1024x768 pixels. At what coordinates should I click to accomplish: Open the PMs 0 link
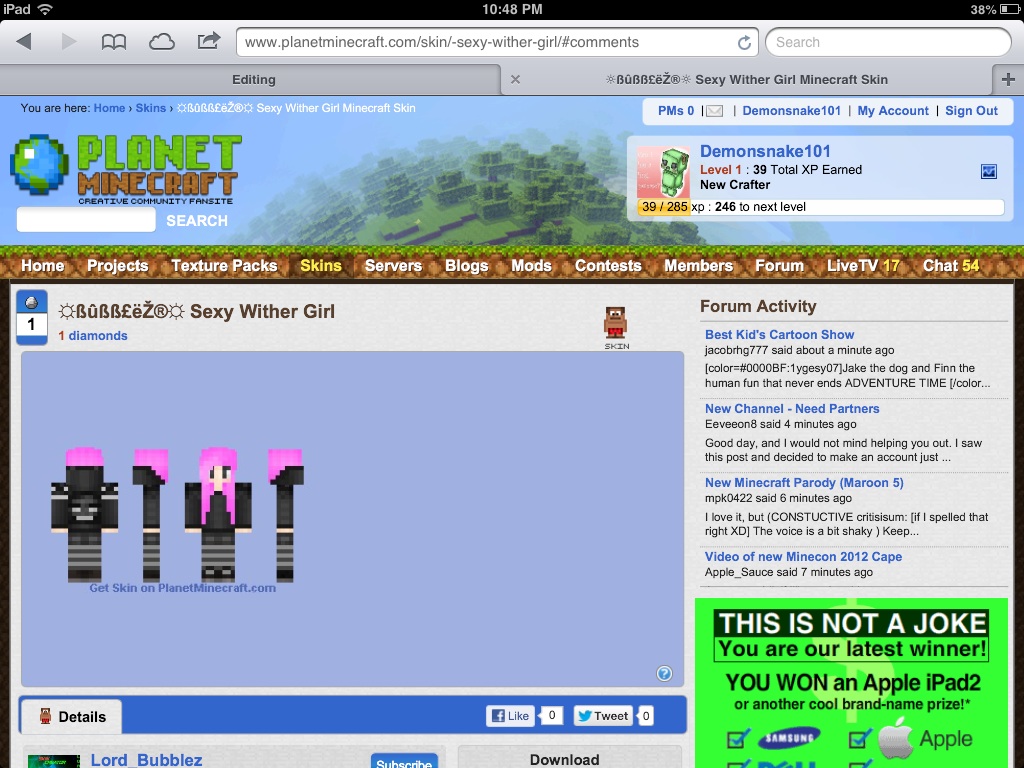[675, 111]
